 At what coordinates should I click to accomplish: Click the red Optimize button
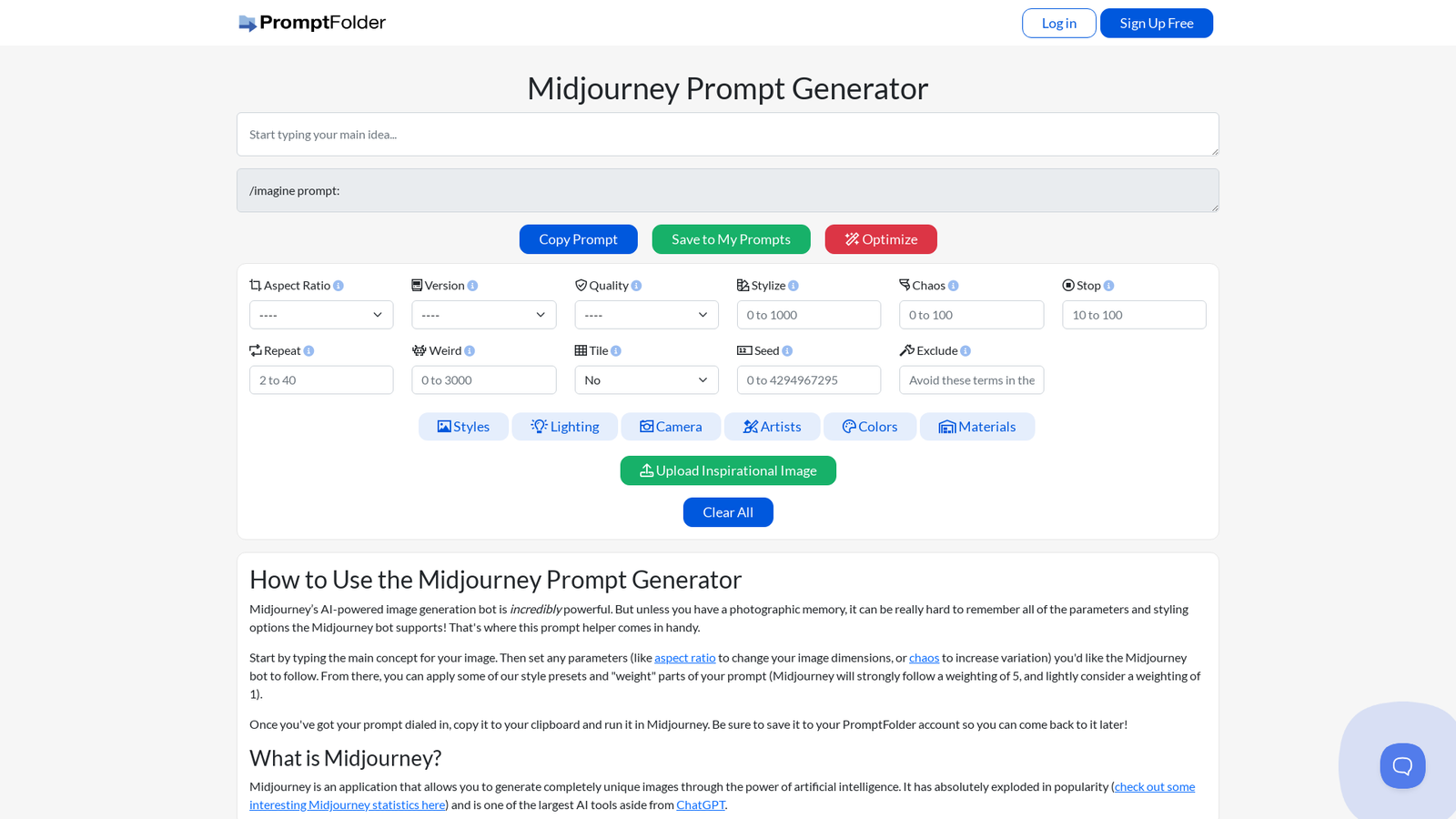(881, 239)
